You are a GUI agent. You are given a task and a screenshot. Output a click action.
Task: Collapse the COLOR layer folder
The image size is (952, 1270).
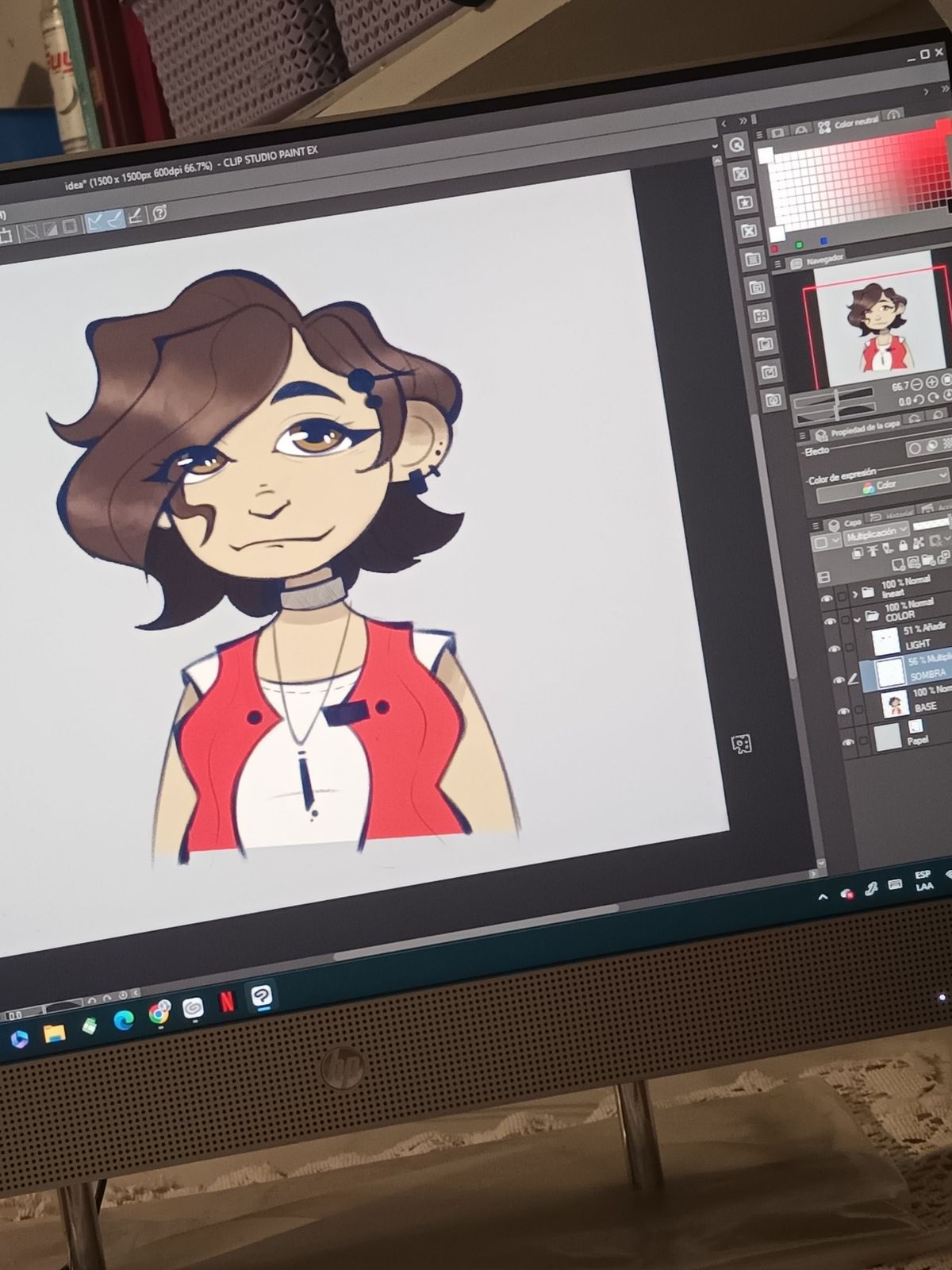[858, 618]
